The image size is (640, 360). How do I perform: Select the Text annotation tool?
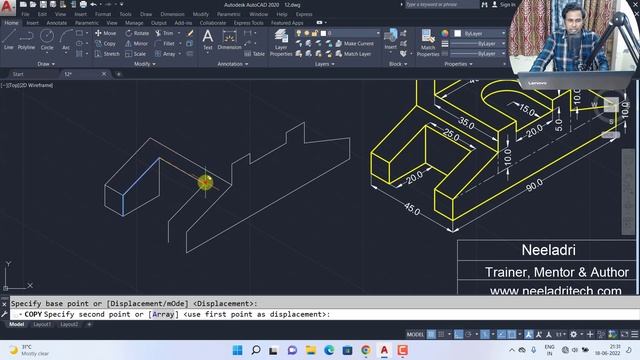pyautogui.click(x=208, y=40)
